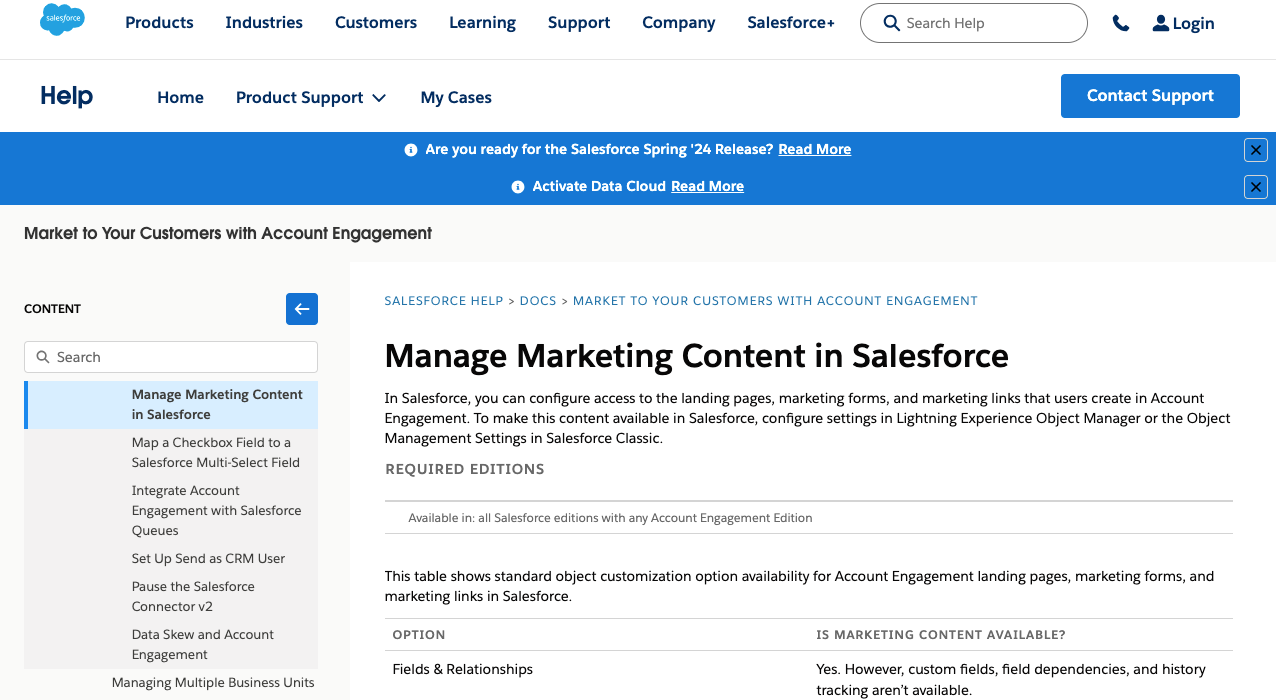
Task: Click Is Marketing Content Available column header
Action: coord(941,635)
